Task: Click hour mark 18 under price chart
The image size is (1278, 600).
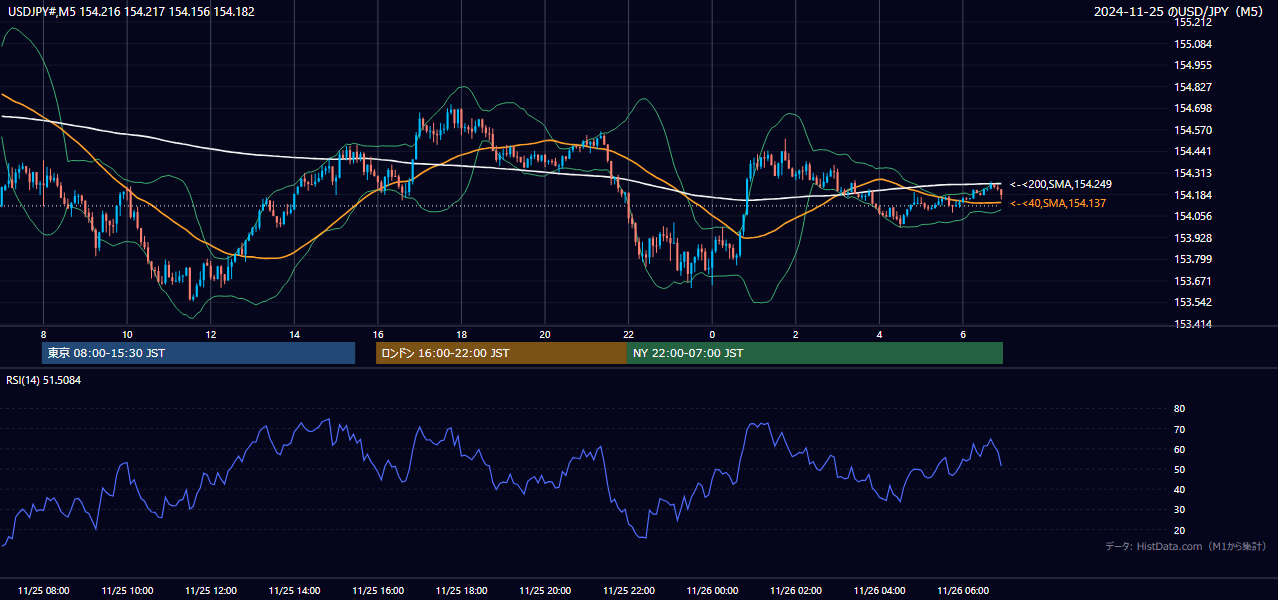Action: coord(461,334)
